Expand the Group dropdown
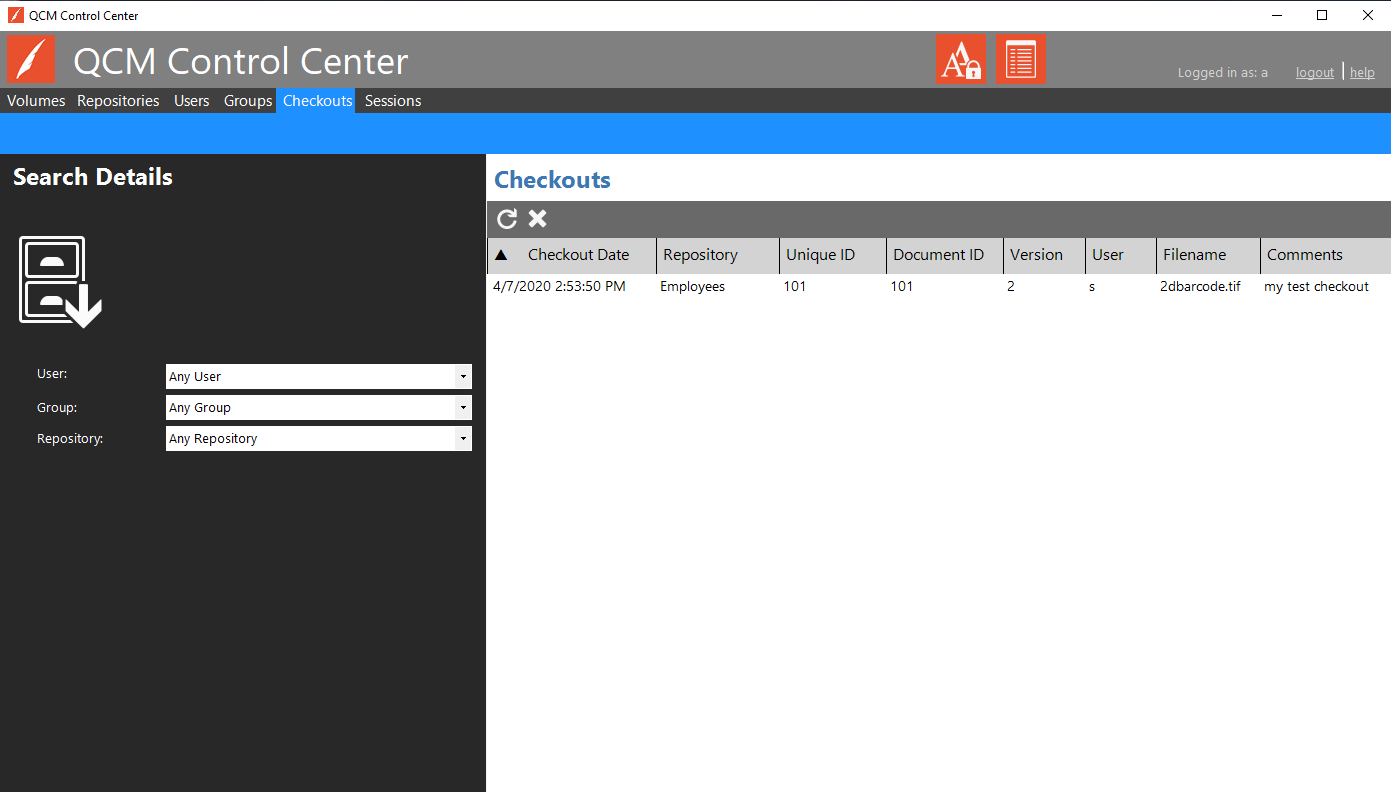 (x=462, y=408)
